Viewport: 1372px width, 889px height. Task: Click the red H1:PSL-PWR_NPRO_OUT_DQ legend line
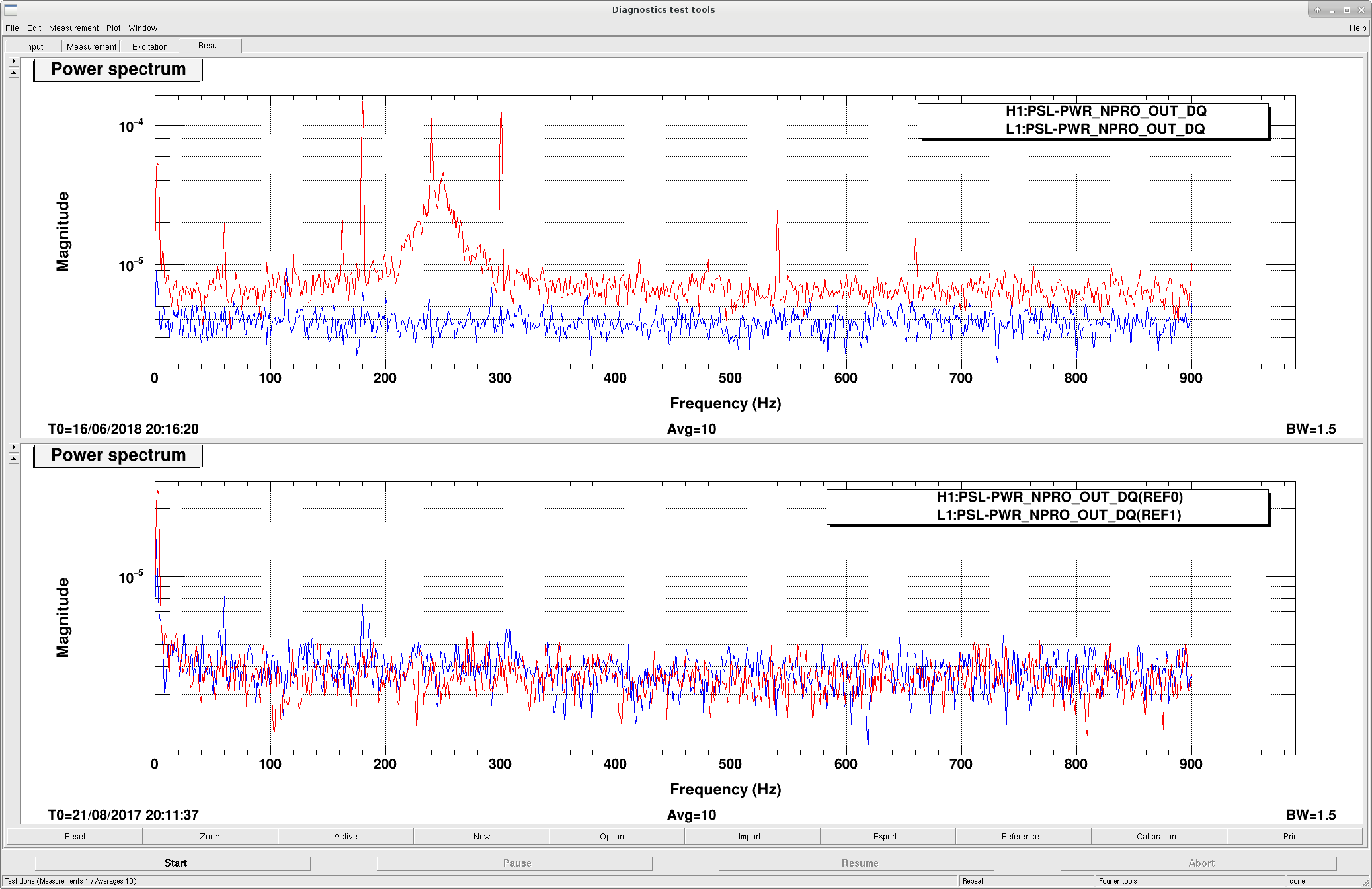[x=961, y=112]
